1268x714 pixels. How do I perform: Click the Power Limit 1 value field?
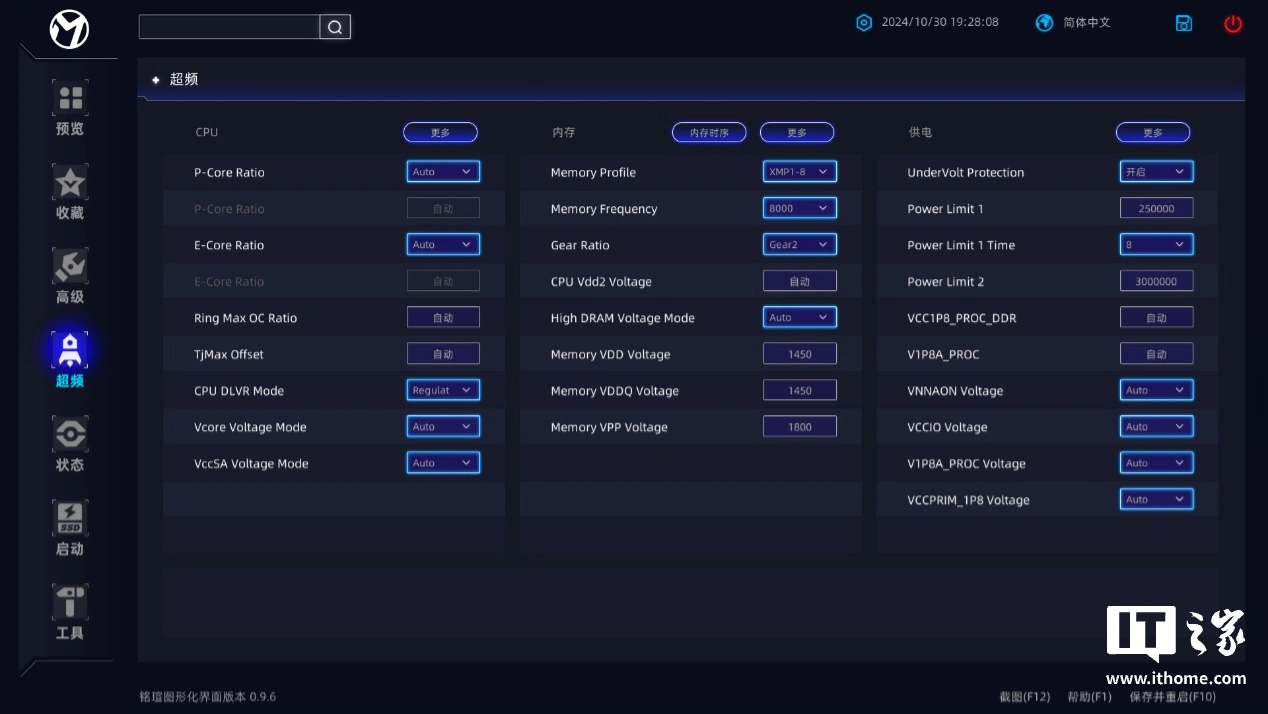(1156, 209)
